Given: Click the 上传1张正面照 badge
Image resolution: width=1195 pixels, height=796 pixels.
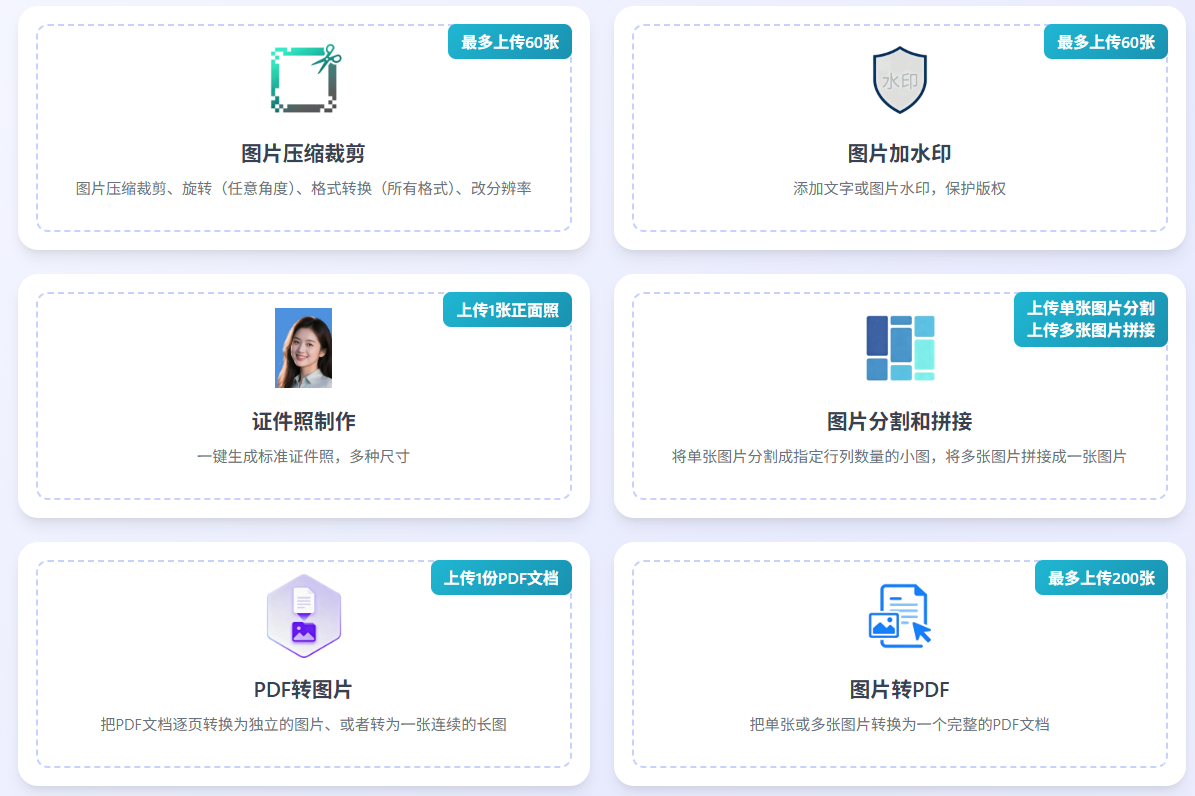Looking at the screenshot, I should click(507, 310).
